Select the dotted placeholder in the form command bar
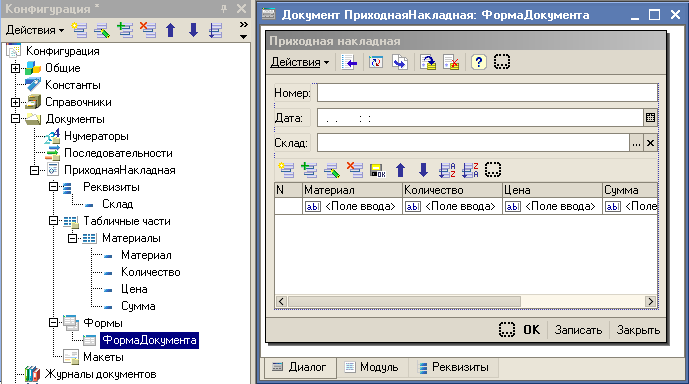Image resolution: width=689 pixels, height=384 pixels. [x=502, y=62]
